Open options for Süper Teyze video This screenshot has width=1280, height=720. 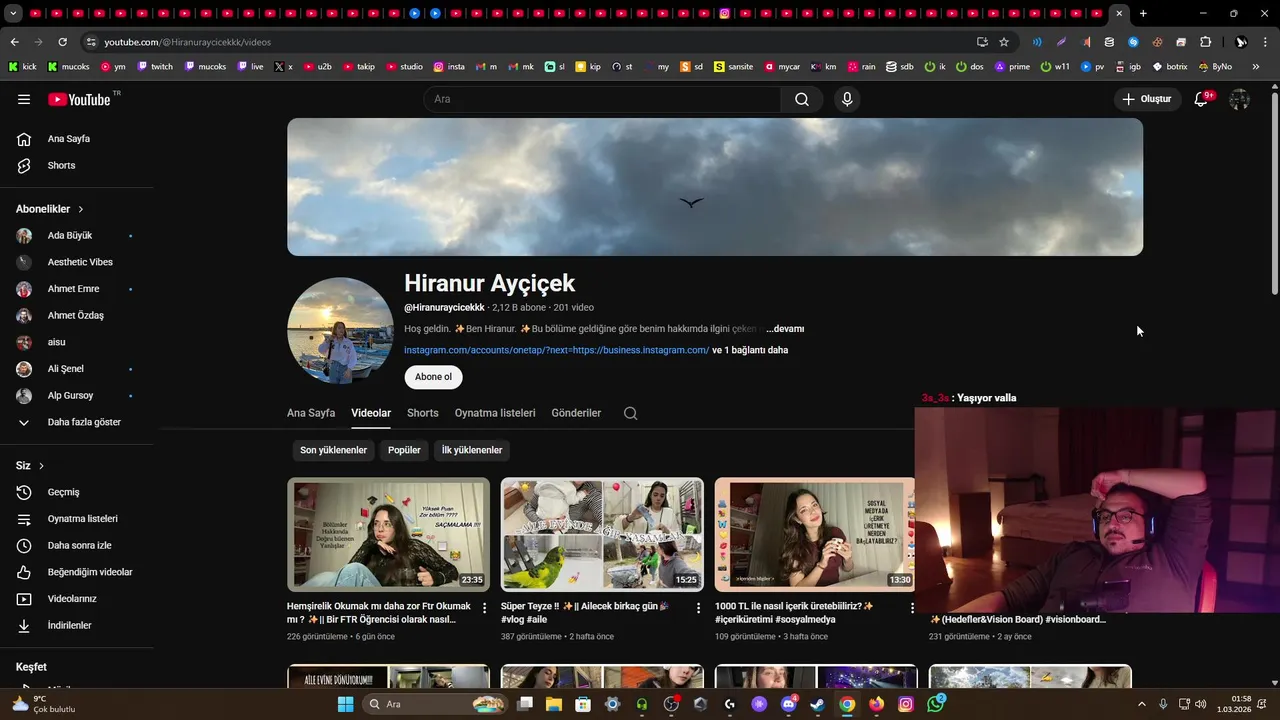pos(699,608)
